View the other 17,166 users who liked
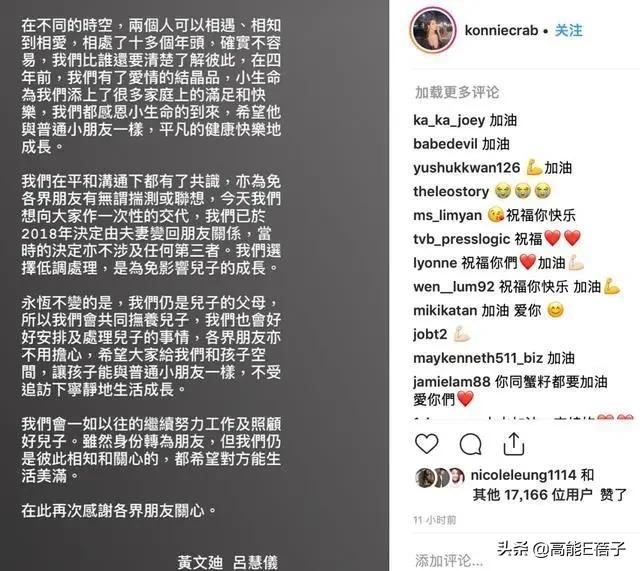 click(x=532, y=495)
